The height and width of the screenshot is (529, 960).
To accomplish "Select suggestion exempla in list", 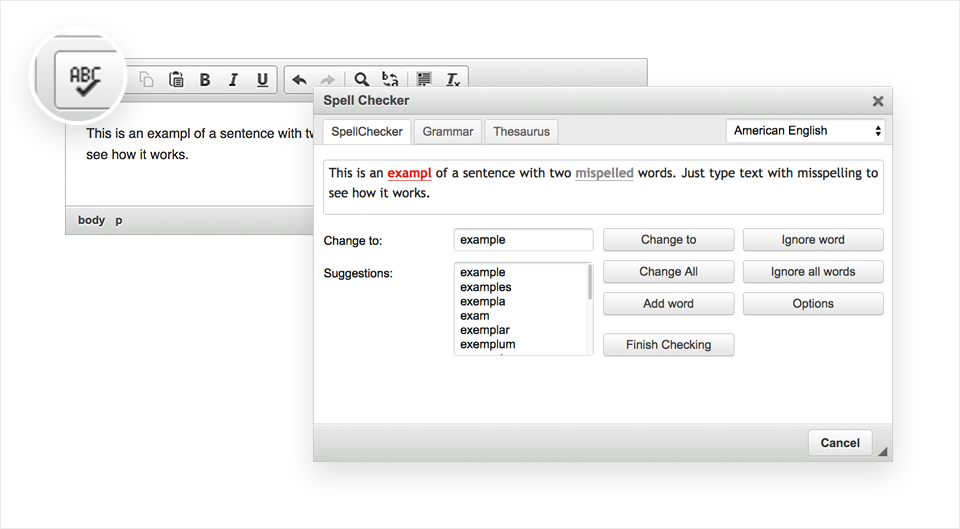I will coord(482,301).
